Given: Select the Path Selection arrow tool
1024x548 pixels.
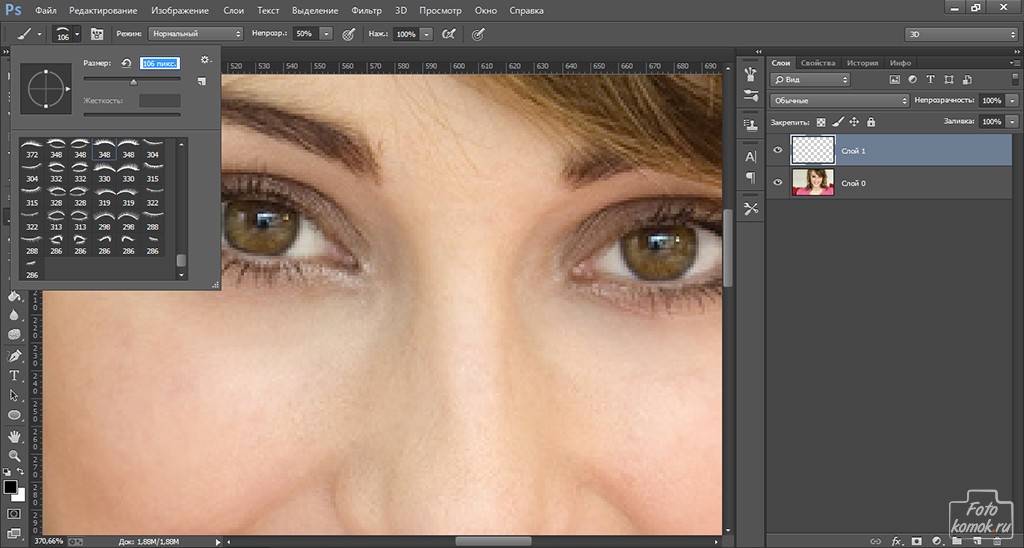Looking at the screenshot, I should click(14, 395).
